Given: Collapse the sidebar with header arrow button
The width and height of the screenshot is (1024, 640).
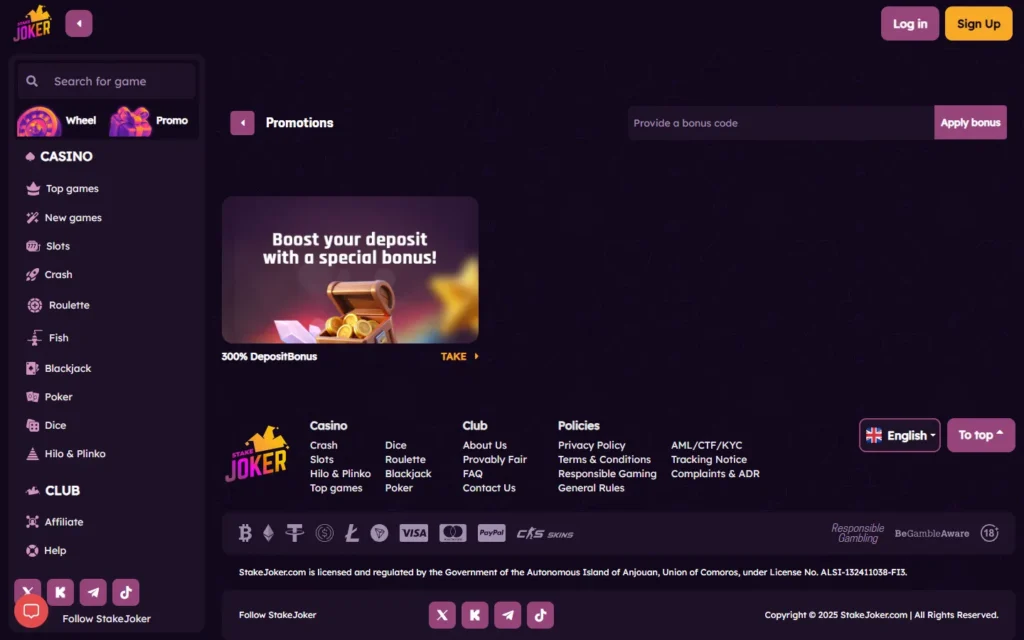Looking at the screenshot, I should (79, 24).
